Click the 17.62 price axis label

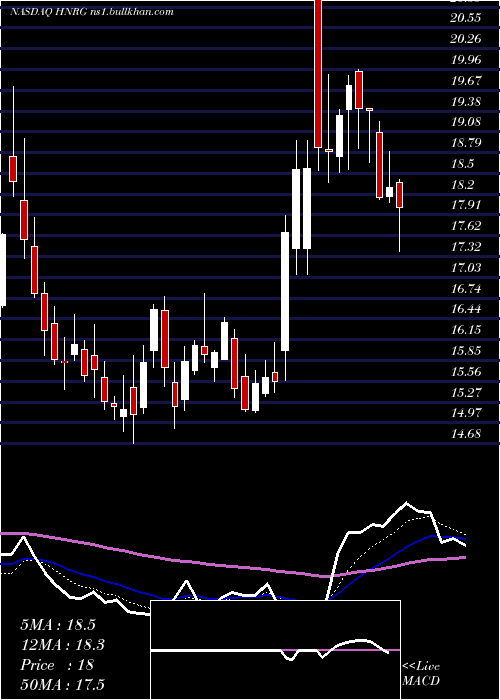467,225
